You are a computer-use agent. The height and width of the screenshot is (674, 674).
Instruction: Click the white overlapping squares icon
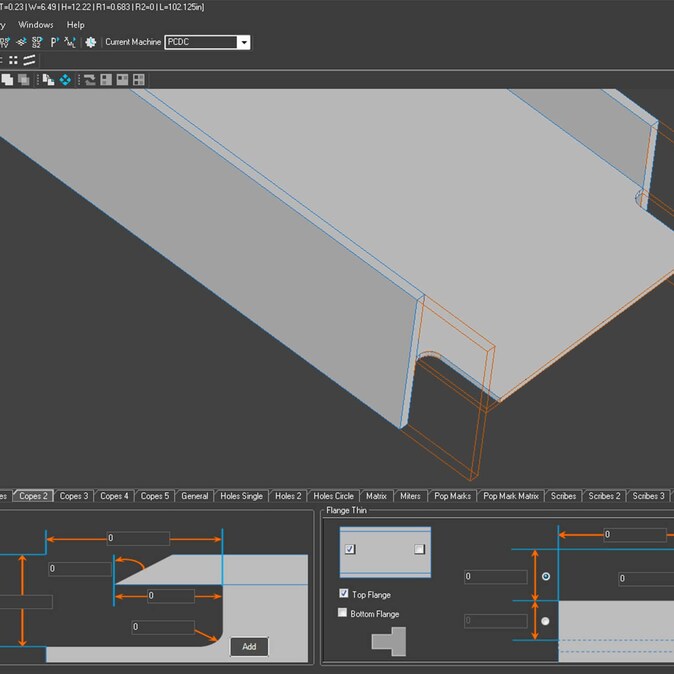click(x=7, y=80)
